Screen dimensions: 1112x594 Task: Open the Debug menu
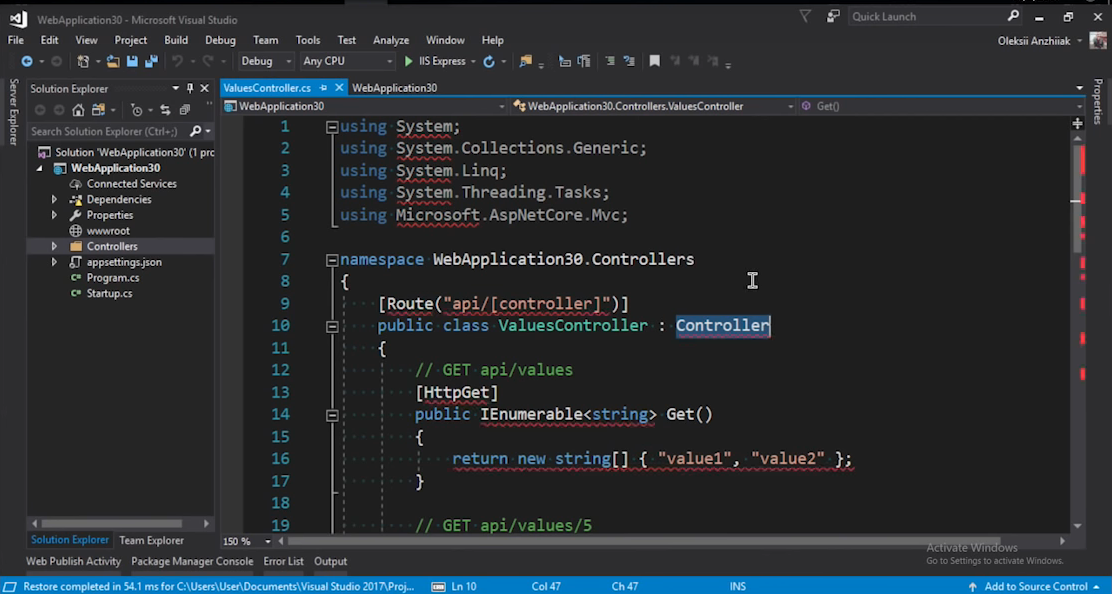coord(221,40)
